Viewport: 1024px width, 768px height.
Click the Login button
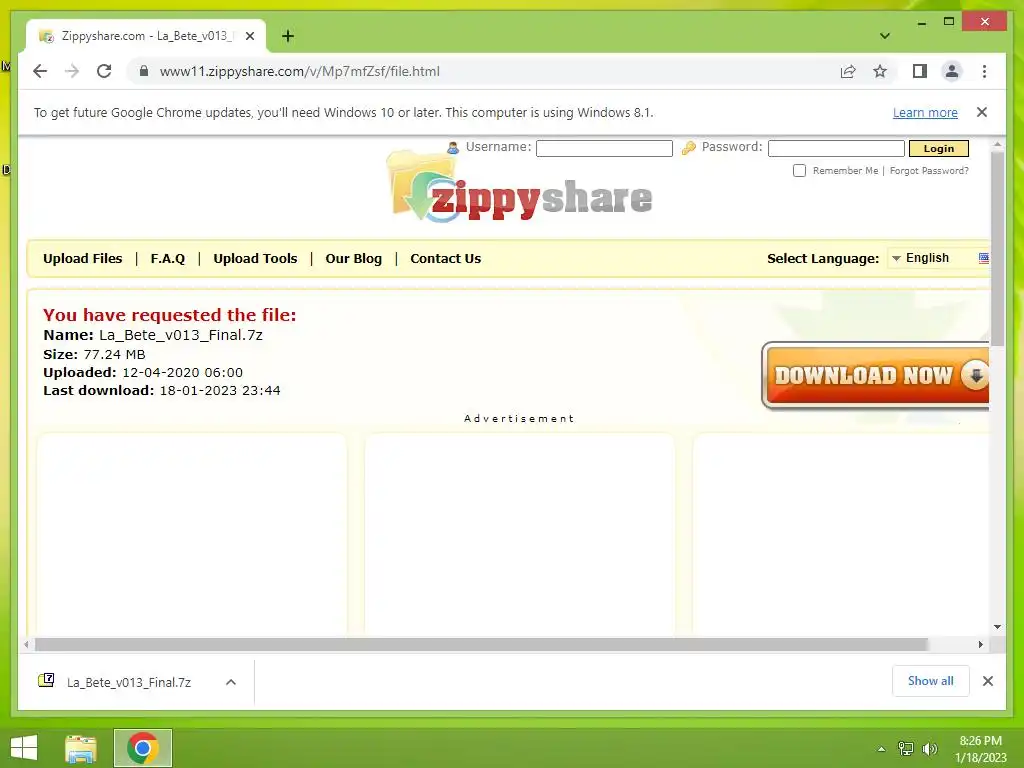tap(938, 149)
